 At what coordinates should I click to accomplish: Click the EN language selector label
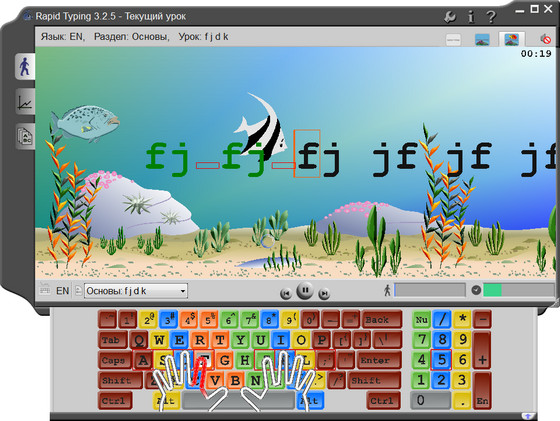(62, 291)
